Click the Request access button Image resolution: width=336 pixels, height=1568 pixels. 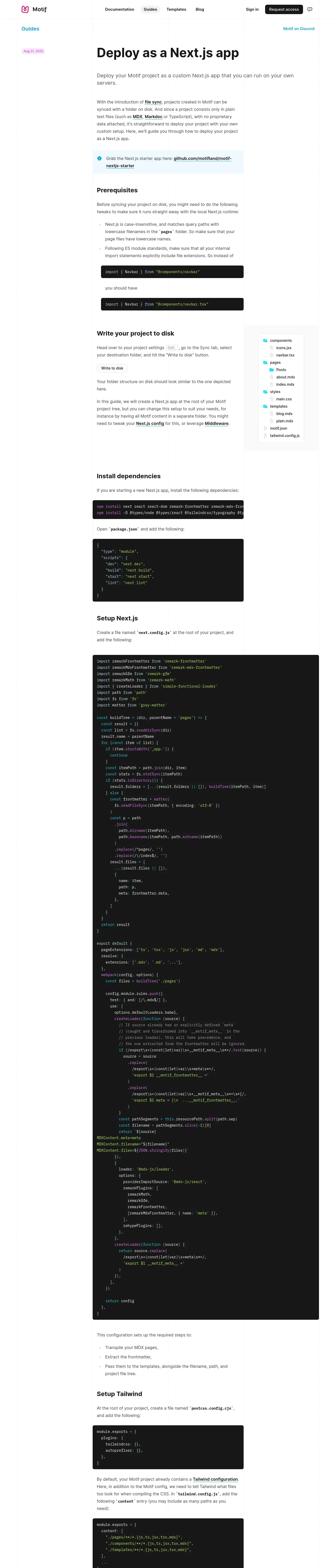(x=284, y=9)
